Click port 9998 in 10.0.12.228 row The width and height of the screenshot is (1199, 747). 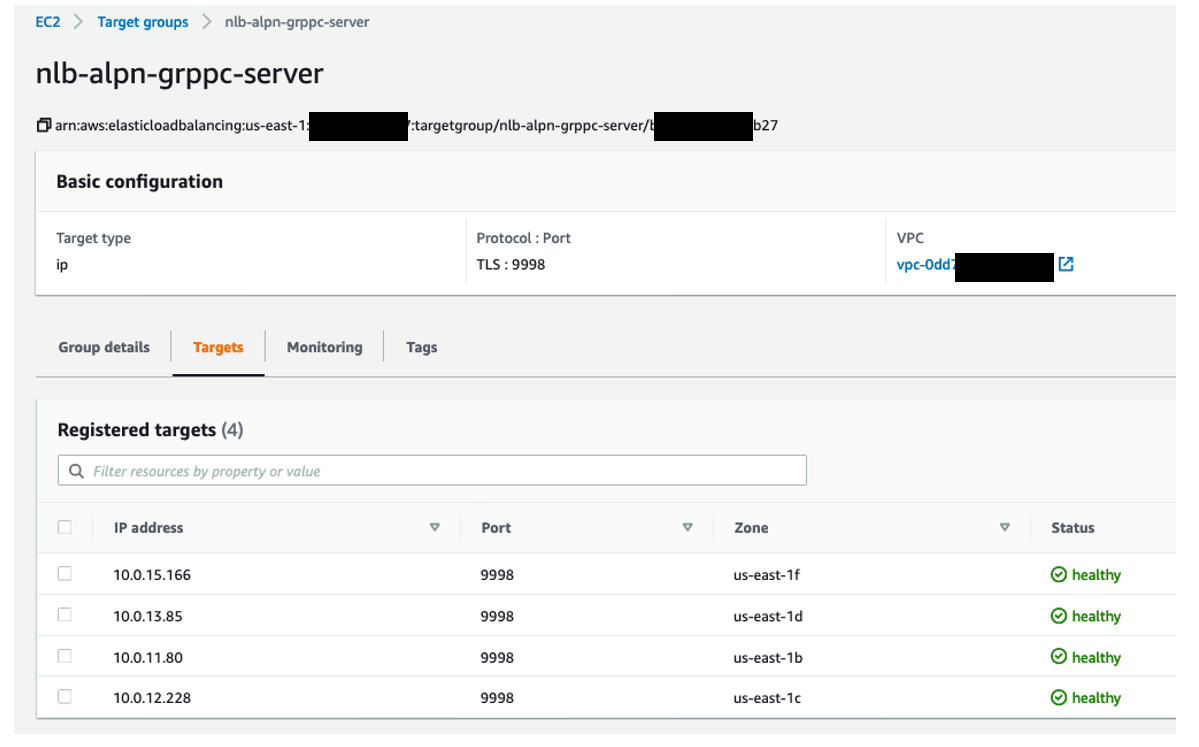coord(497,698)
